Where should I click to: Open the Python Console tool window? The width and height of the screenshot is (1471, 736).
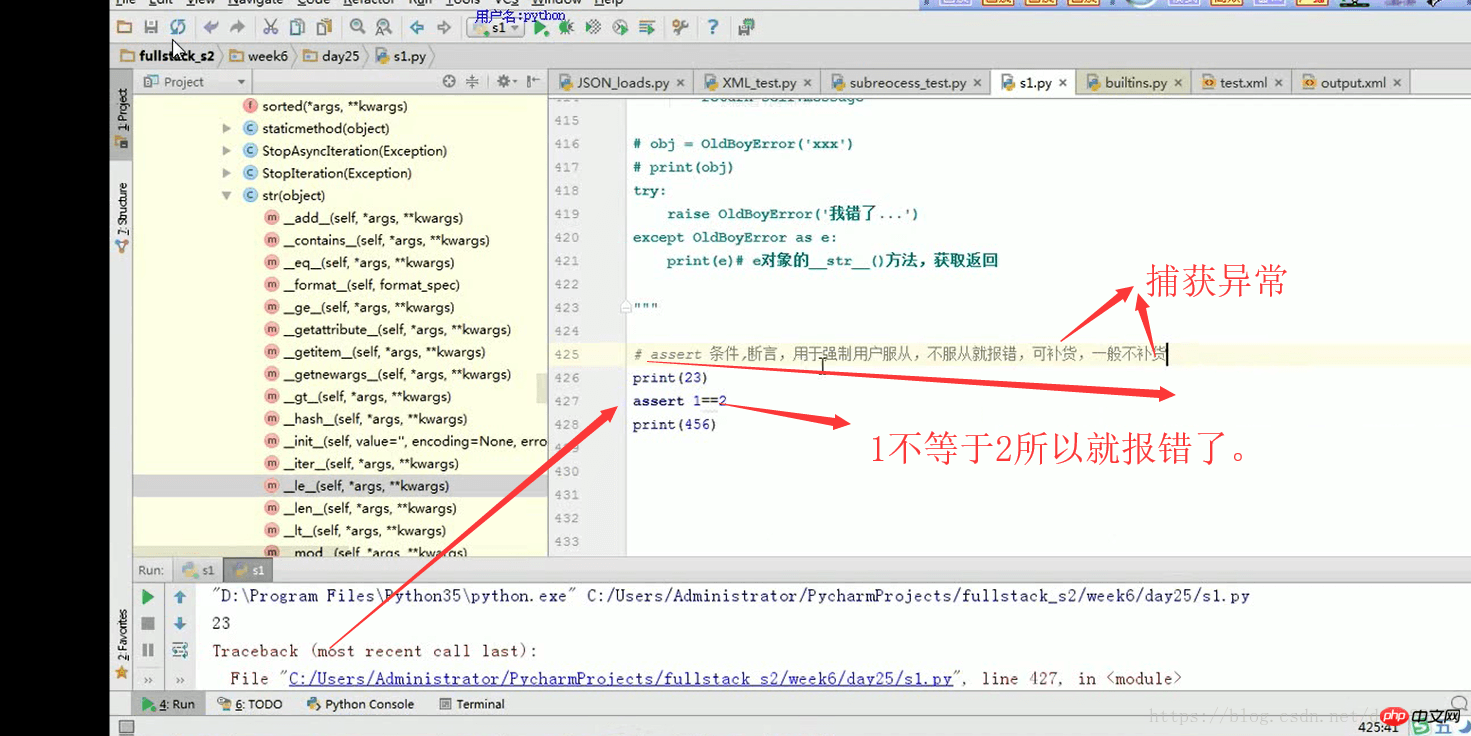point(360,704)
